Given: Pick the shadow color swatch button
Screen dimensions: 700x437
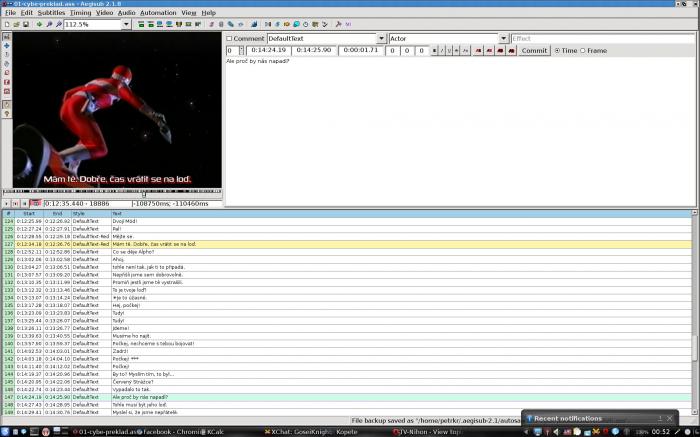Looking at the screenshot, I should click(512, 50).
